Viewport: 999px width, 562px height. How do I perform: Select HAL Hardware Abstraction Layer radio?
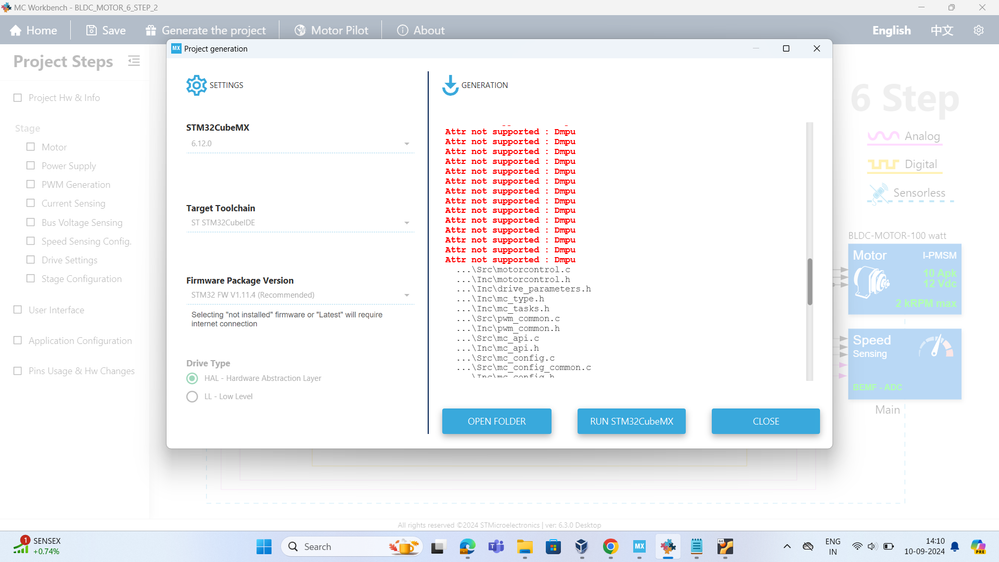192,378
